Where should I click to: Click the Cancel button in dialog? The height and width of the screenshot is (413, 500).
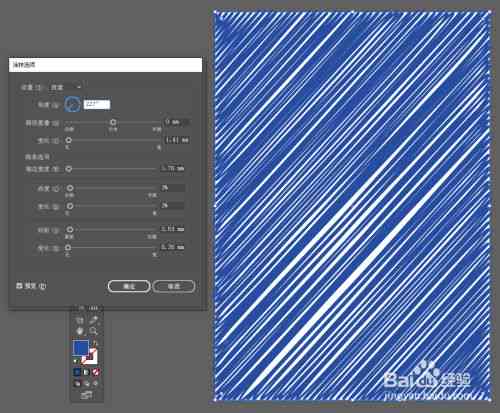(174, 286)
